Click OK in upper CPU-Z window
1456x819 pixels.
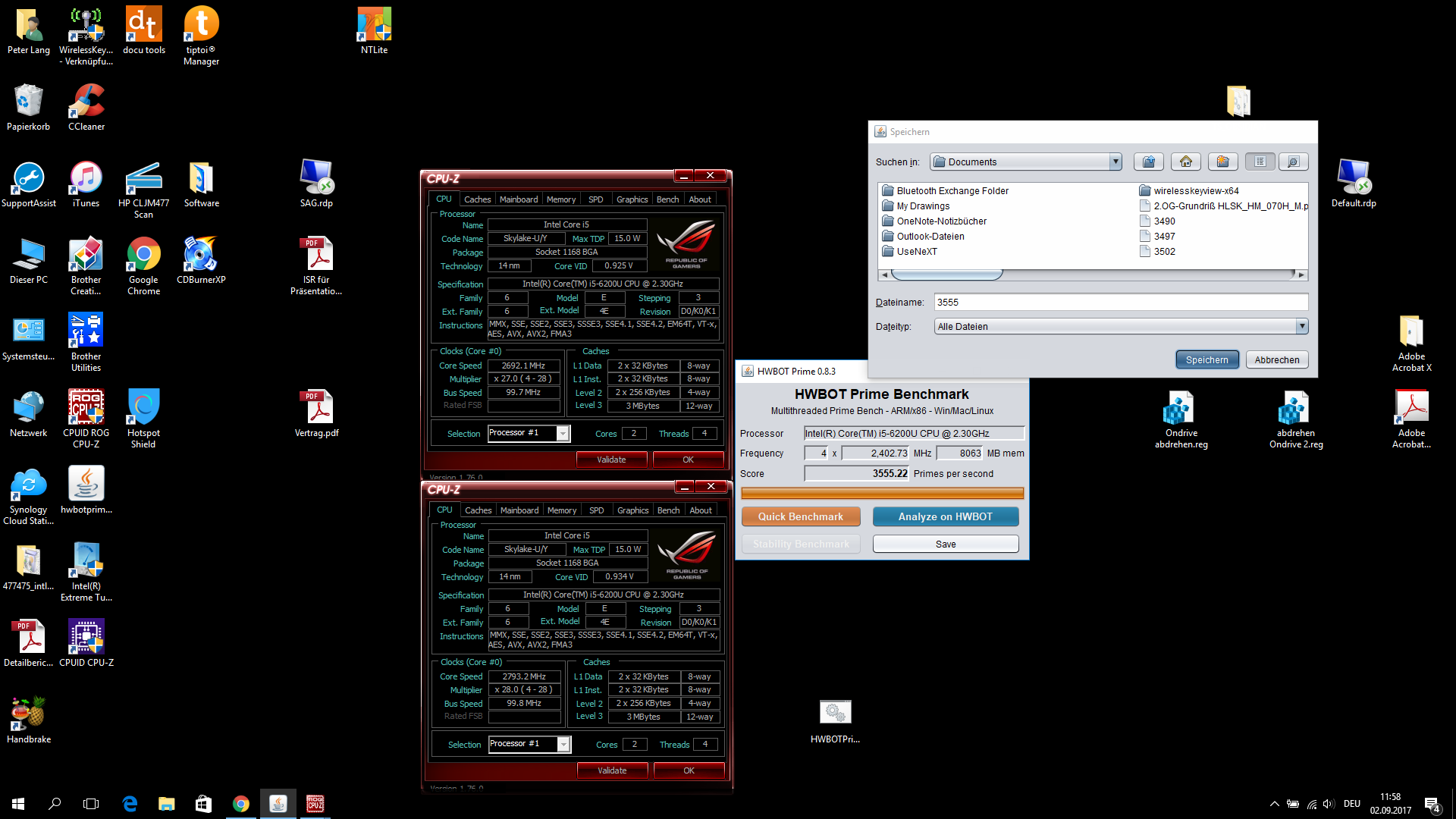tap(688, 460)
